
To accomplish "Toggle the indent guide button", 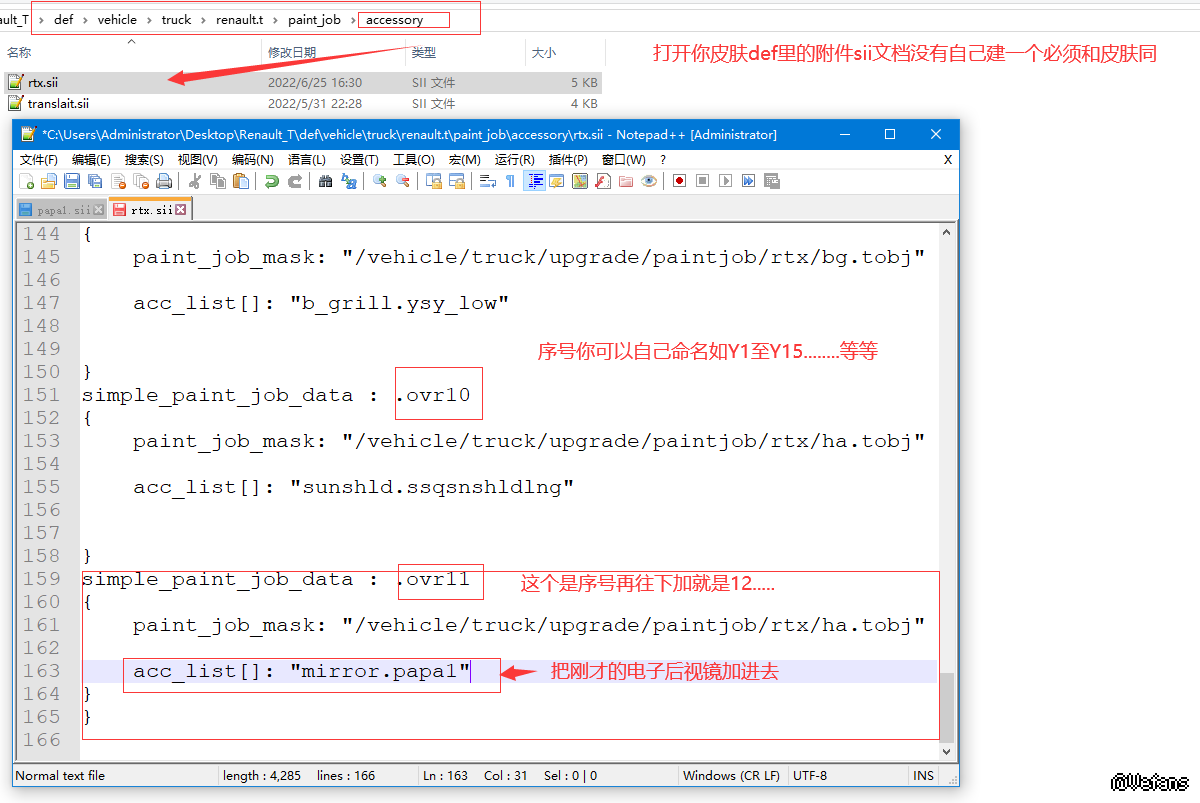I will tap(535, 181).
